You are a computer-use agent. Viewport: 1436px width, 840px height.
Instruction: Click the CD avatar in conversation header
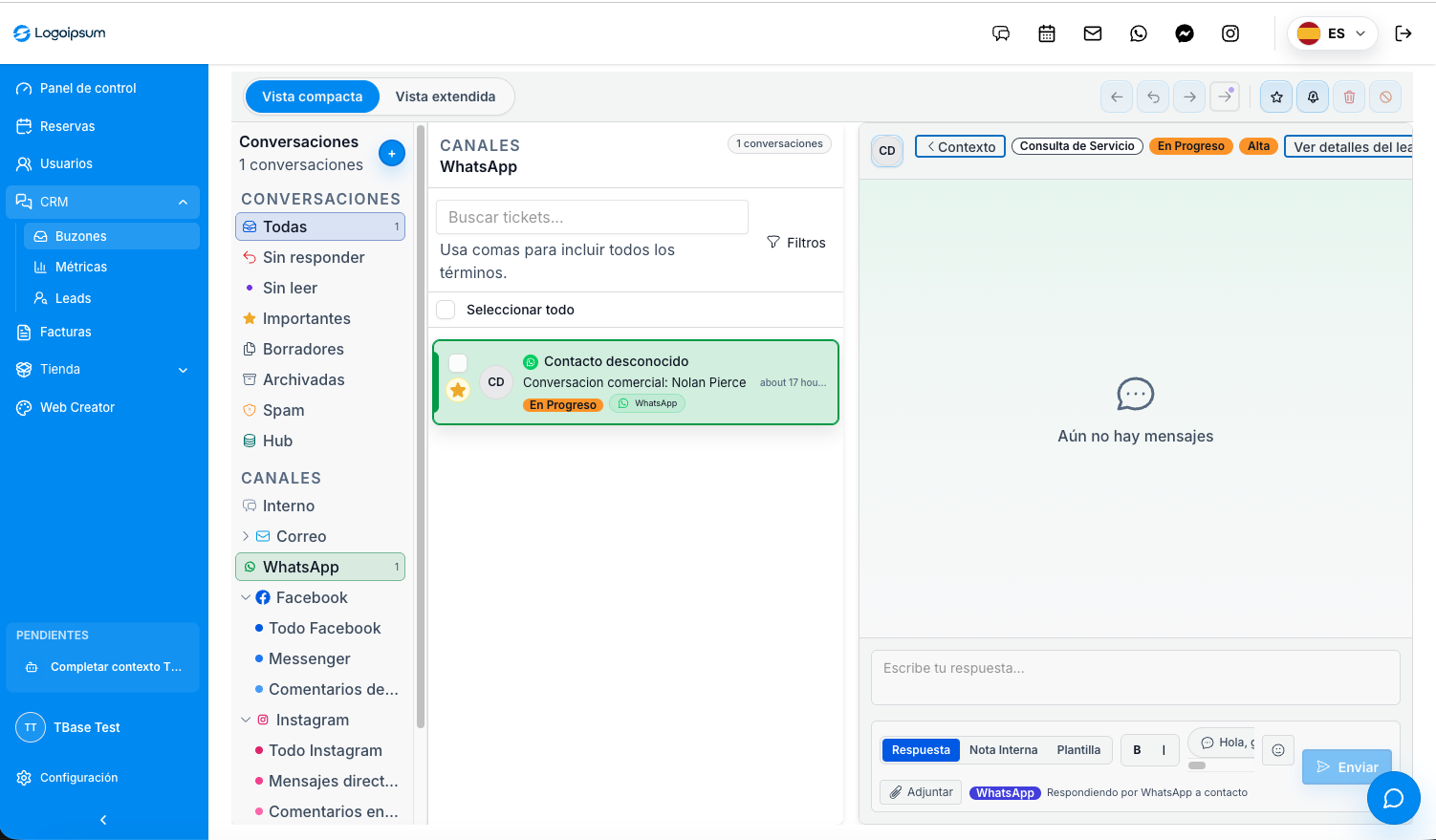887,150
